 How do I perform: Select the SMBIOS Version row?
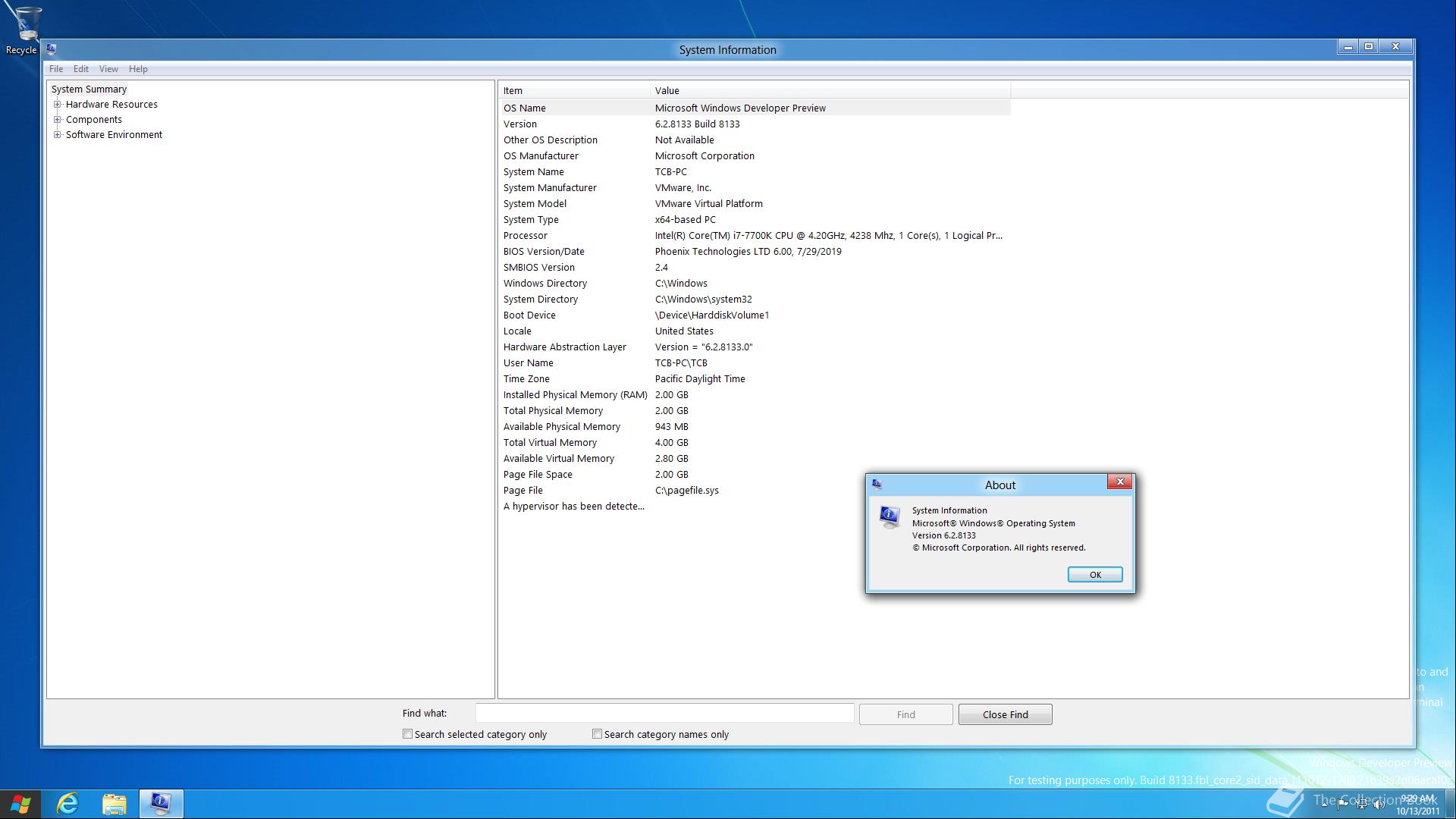pyautogui.click(x=755, y=268)
